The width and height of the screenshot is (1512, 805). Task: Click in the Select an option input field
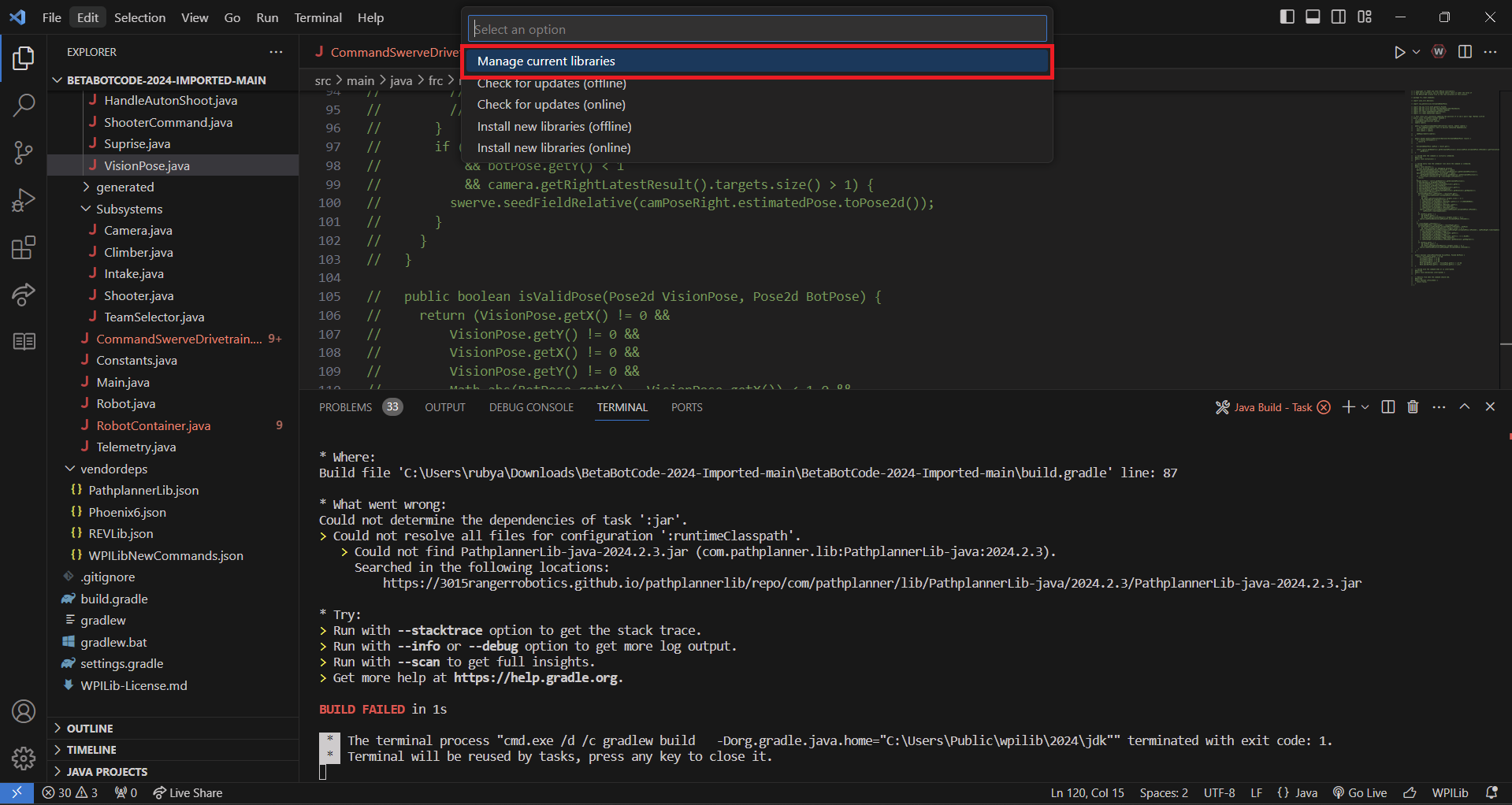tap(757, 29)
